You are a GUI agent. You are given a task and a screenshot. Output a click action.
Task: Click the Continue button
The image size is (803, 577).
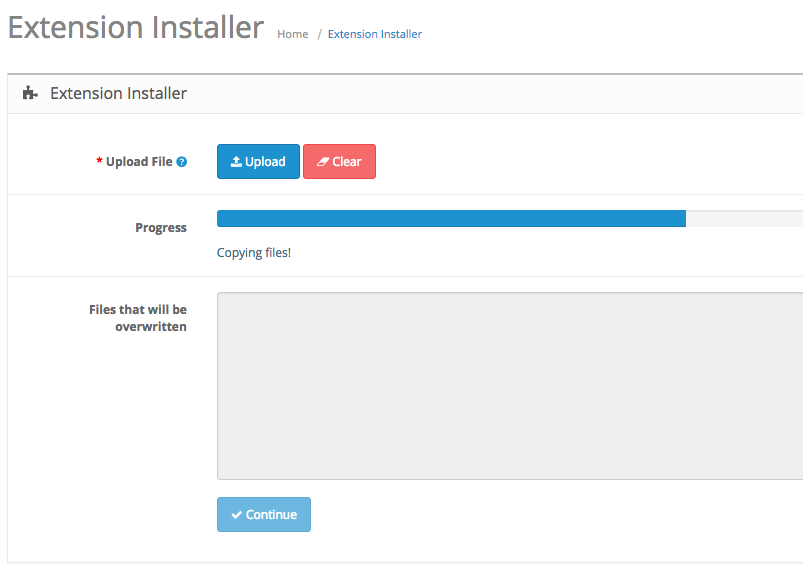coord(264,515)
